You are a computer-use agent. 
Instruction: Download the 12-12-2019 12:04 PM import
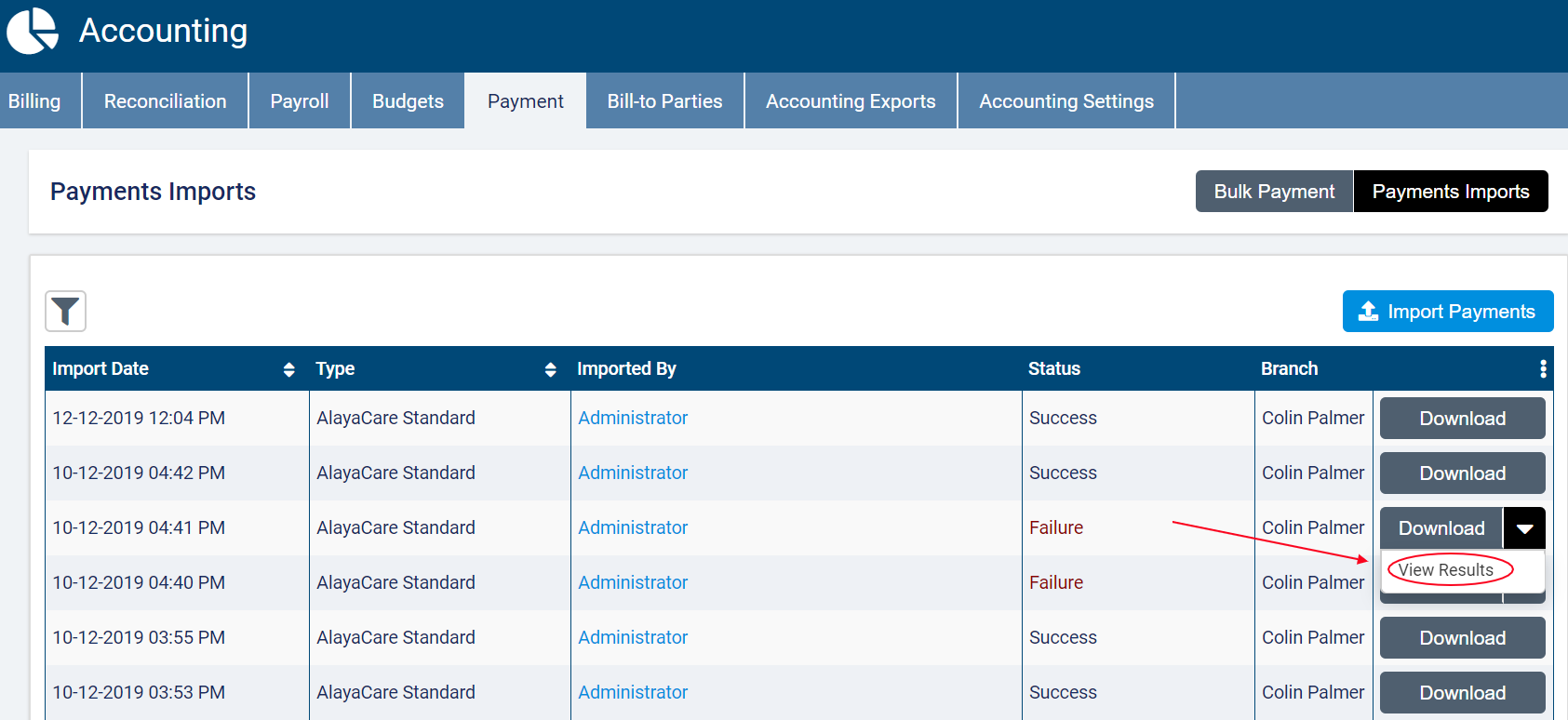1462,419
